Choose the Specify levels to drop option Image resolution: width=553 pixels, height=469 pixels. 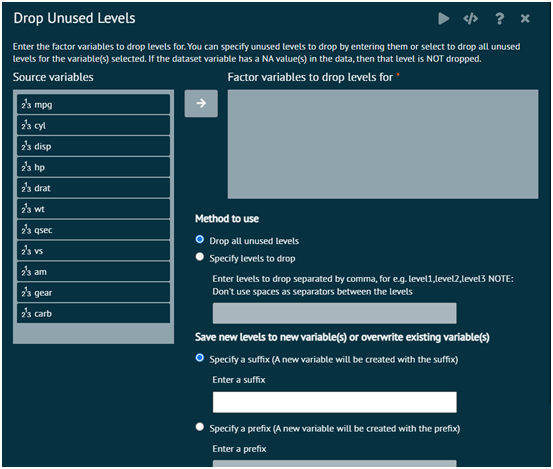tap(200, 257)
